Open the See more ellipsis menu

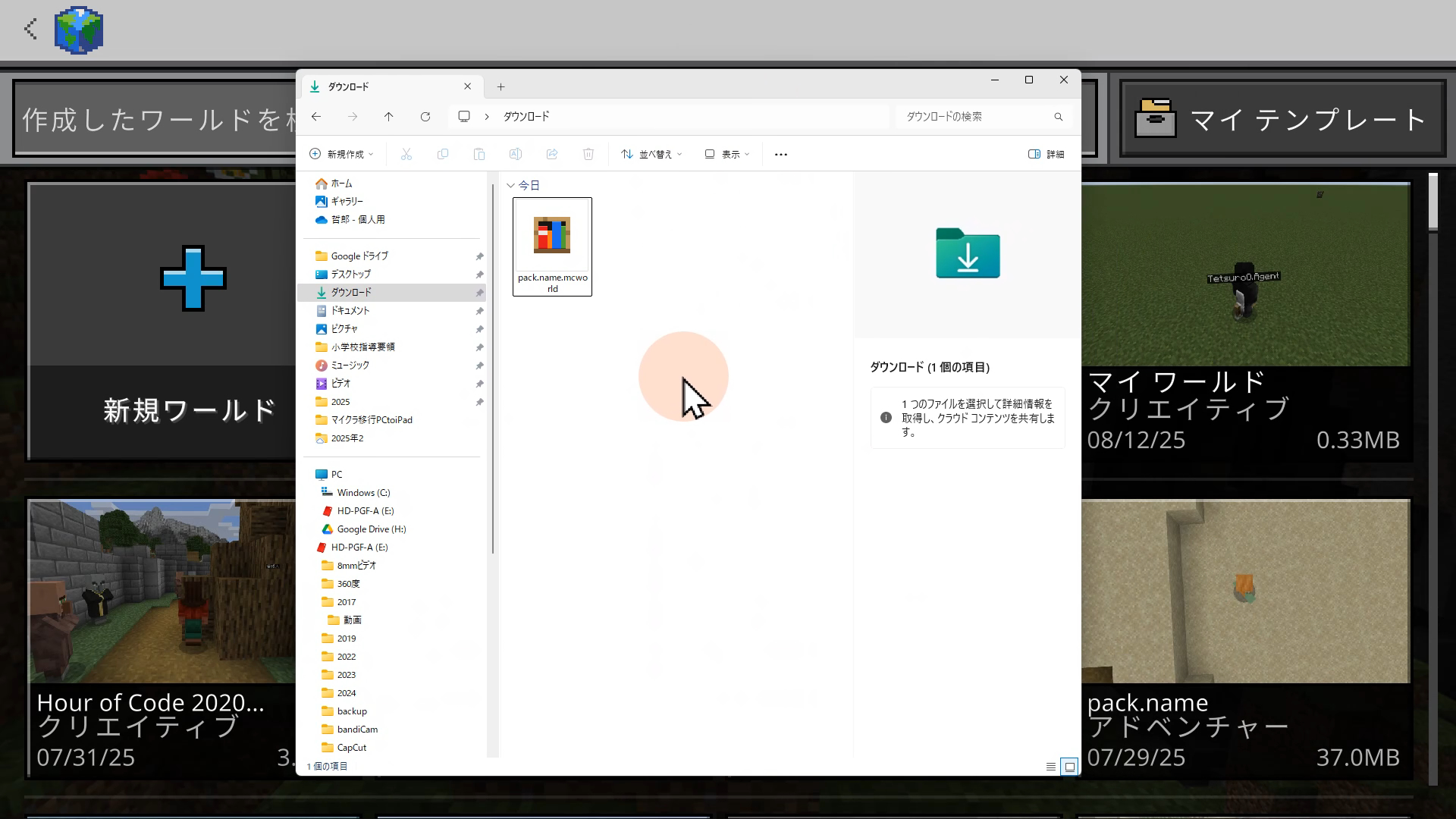[781, 154]
